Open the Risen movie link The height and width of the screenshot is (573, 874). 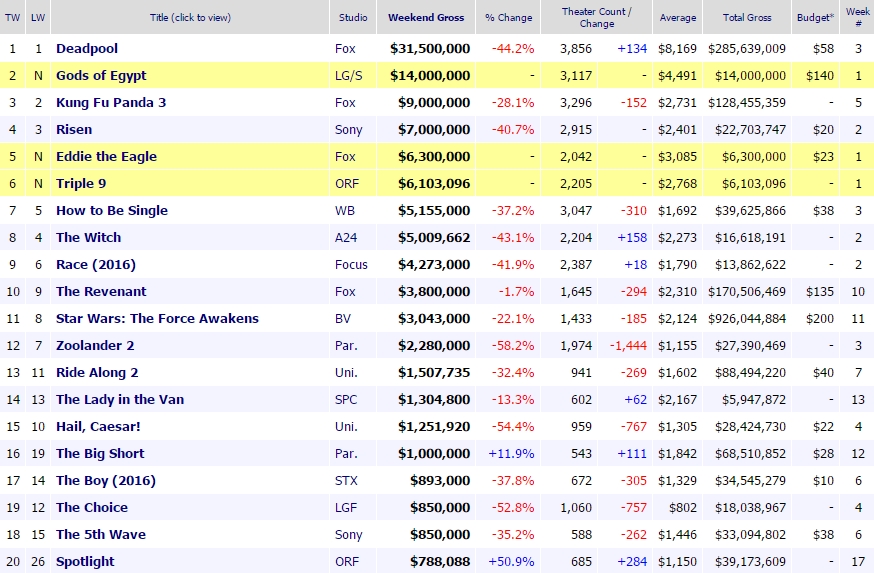coord(74,129)
